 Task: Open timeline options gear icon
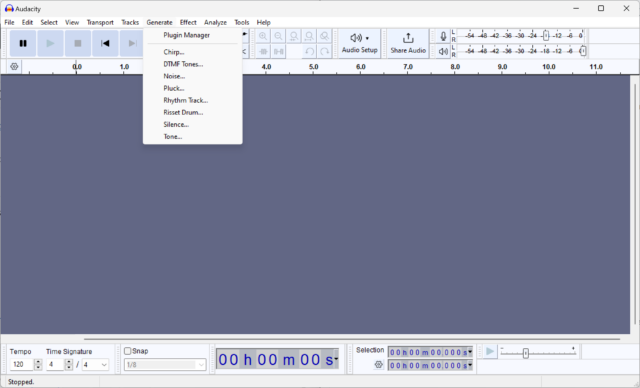point(14,67)
